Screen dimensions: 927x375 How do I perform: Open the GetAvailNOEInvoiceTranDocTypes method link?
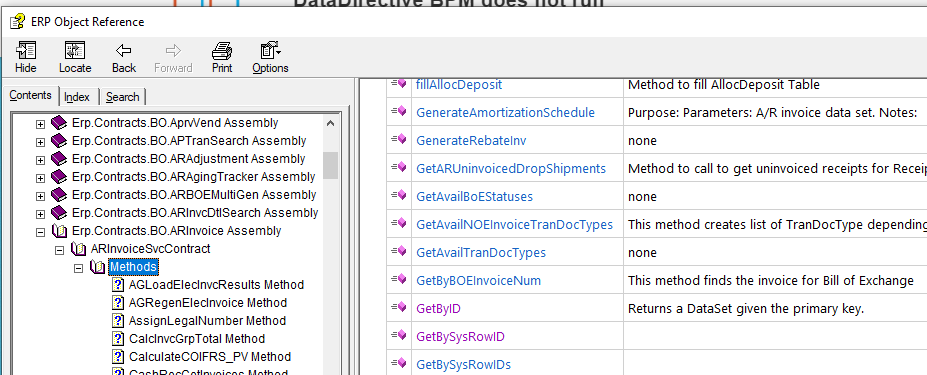coord(514,225)
